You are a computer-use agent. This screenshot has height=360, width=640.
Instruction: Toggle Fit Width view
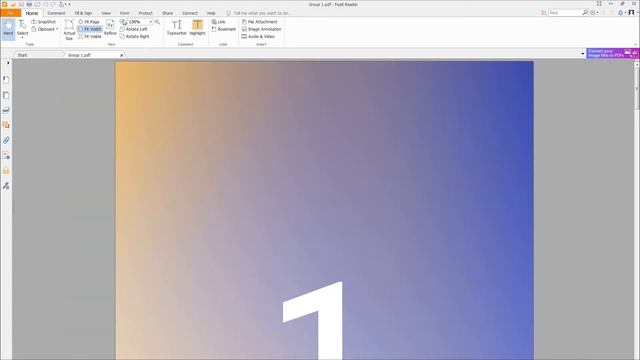click(90, 29)
